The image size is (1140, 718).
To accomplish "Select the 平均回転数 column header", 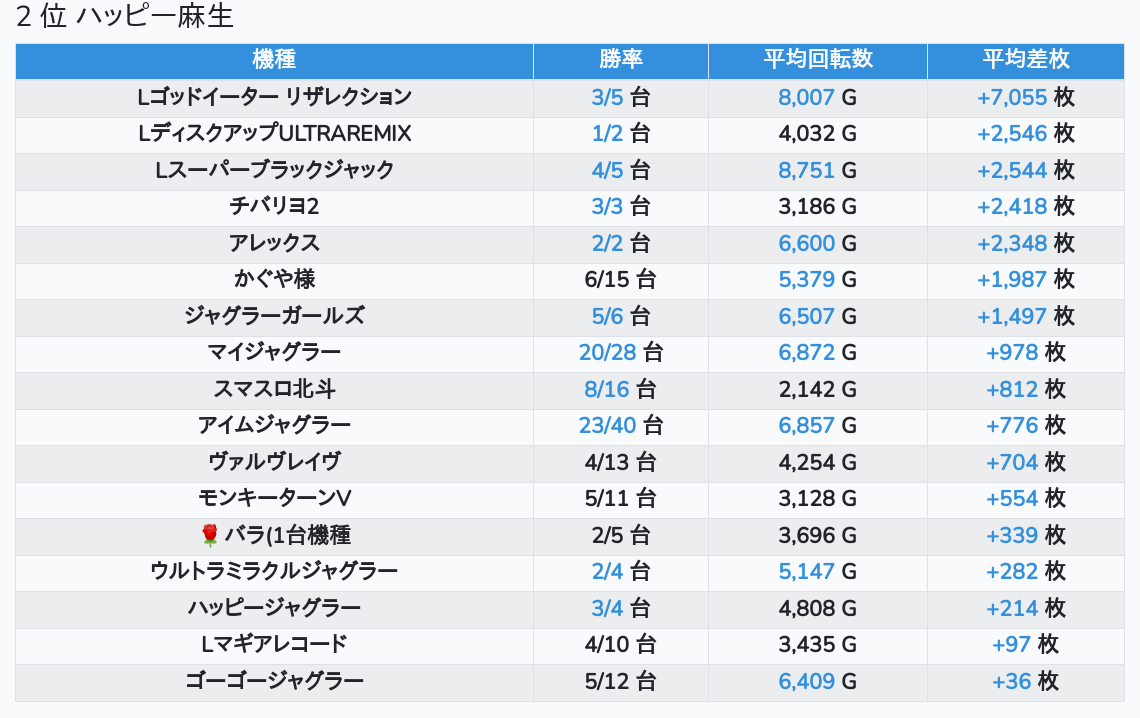I will (x=817, y=60).
